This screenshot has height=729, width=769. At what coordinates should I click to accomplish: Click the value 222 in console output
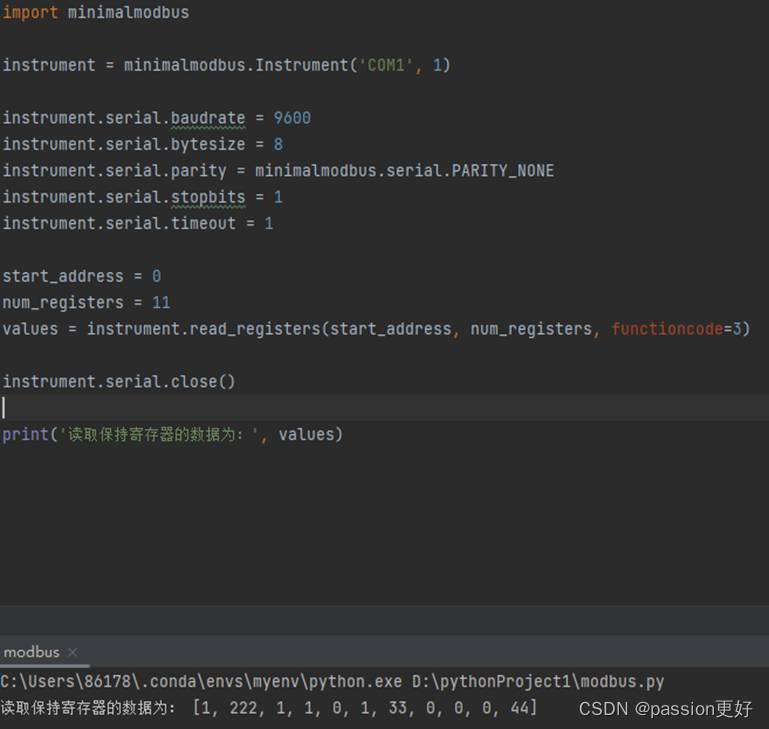click(243, 708)
